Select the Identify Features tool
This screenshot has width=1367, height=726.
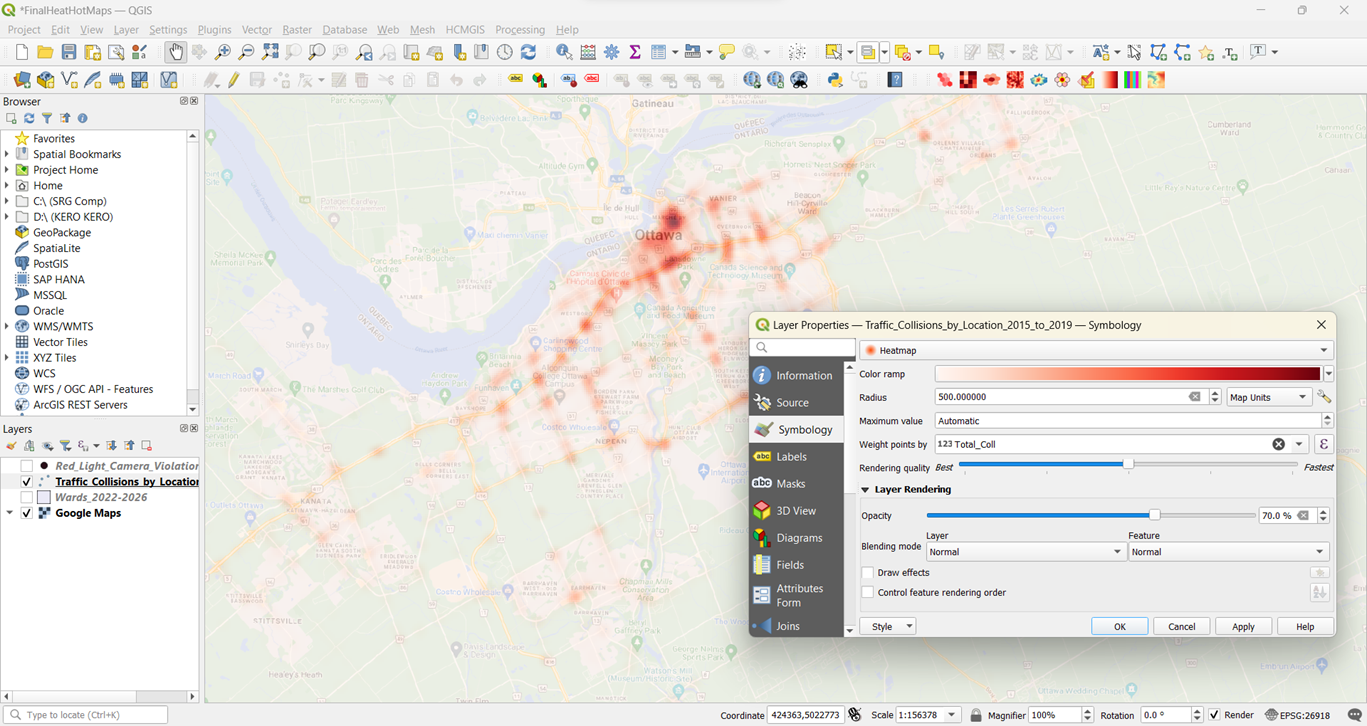(564, 52)
